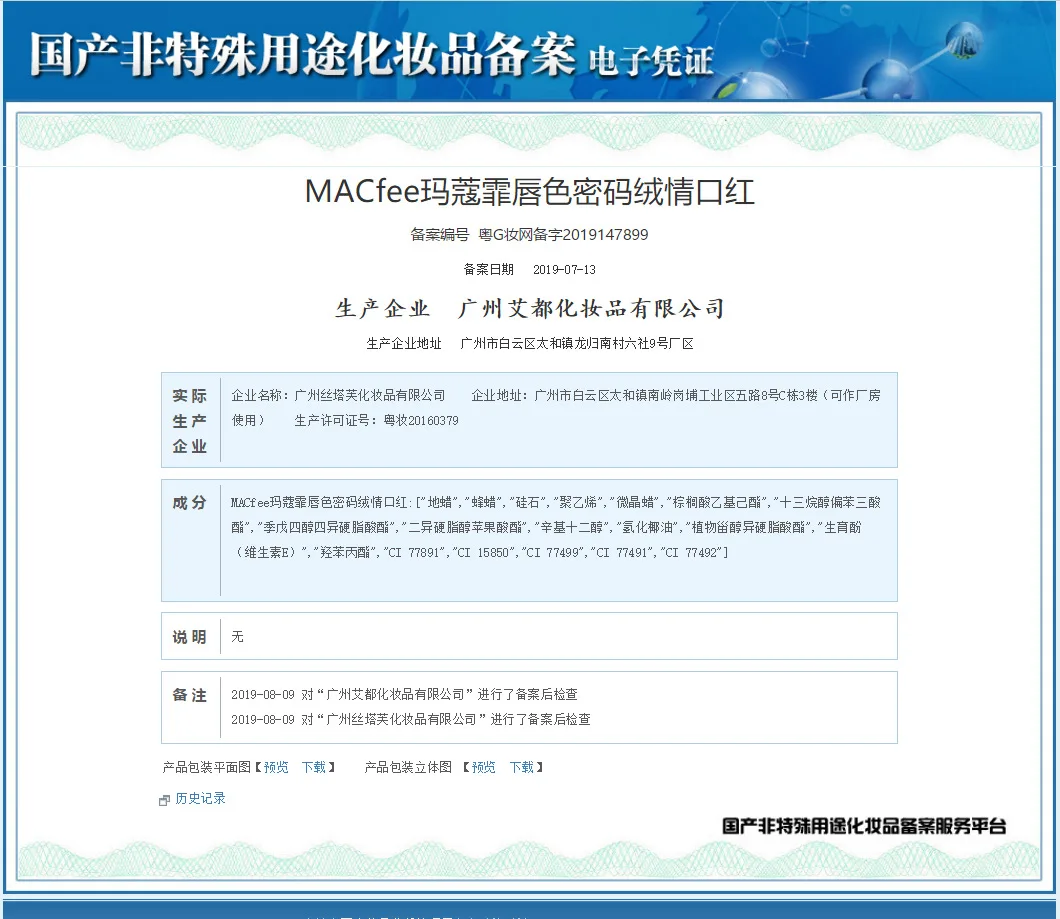Click the 电子凭证 banner text
This screenshot has height=919, width=1060.
point(651,61)
